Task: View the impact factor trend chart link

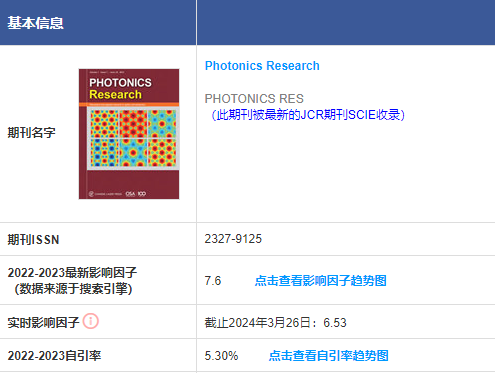Action: [x=320, y=281]
